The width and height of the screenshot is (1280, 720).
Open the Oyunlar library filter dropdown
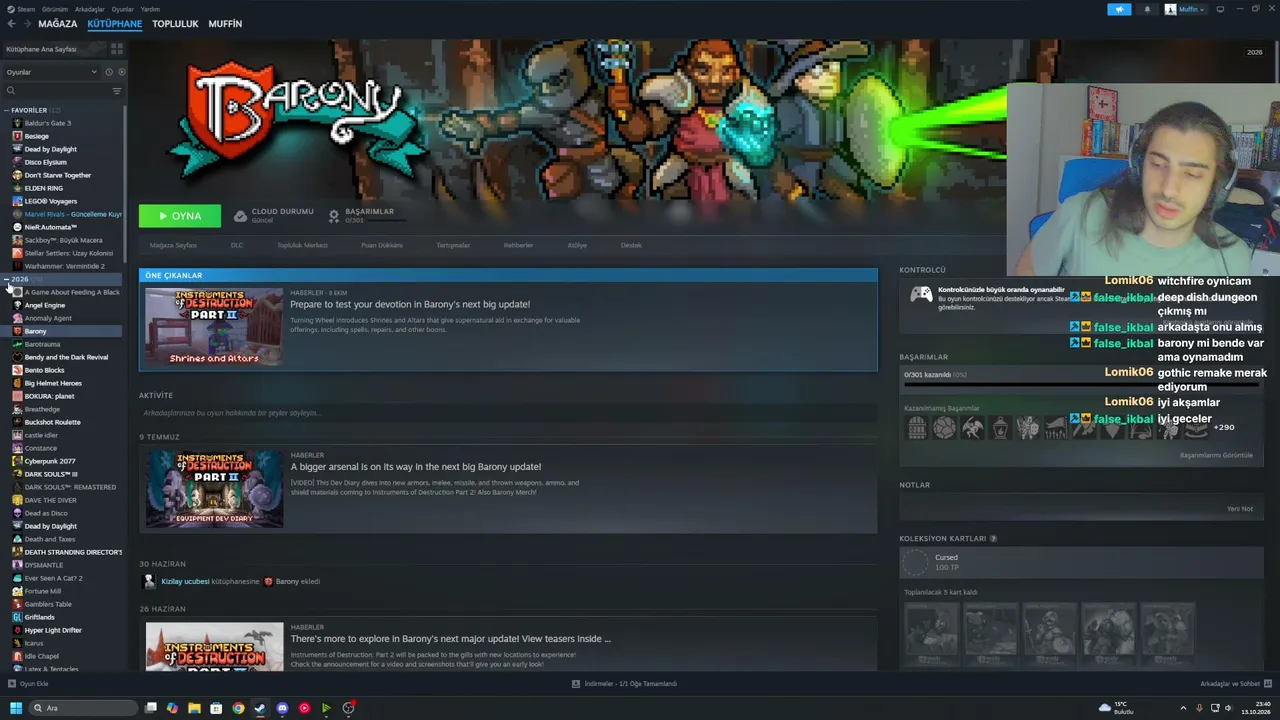(x=51, y=72)
